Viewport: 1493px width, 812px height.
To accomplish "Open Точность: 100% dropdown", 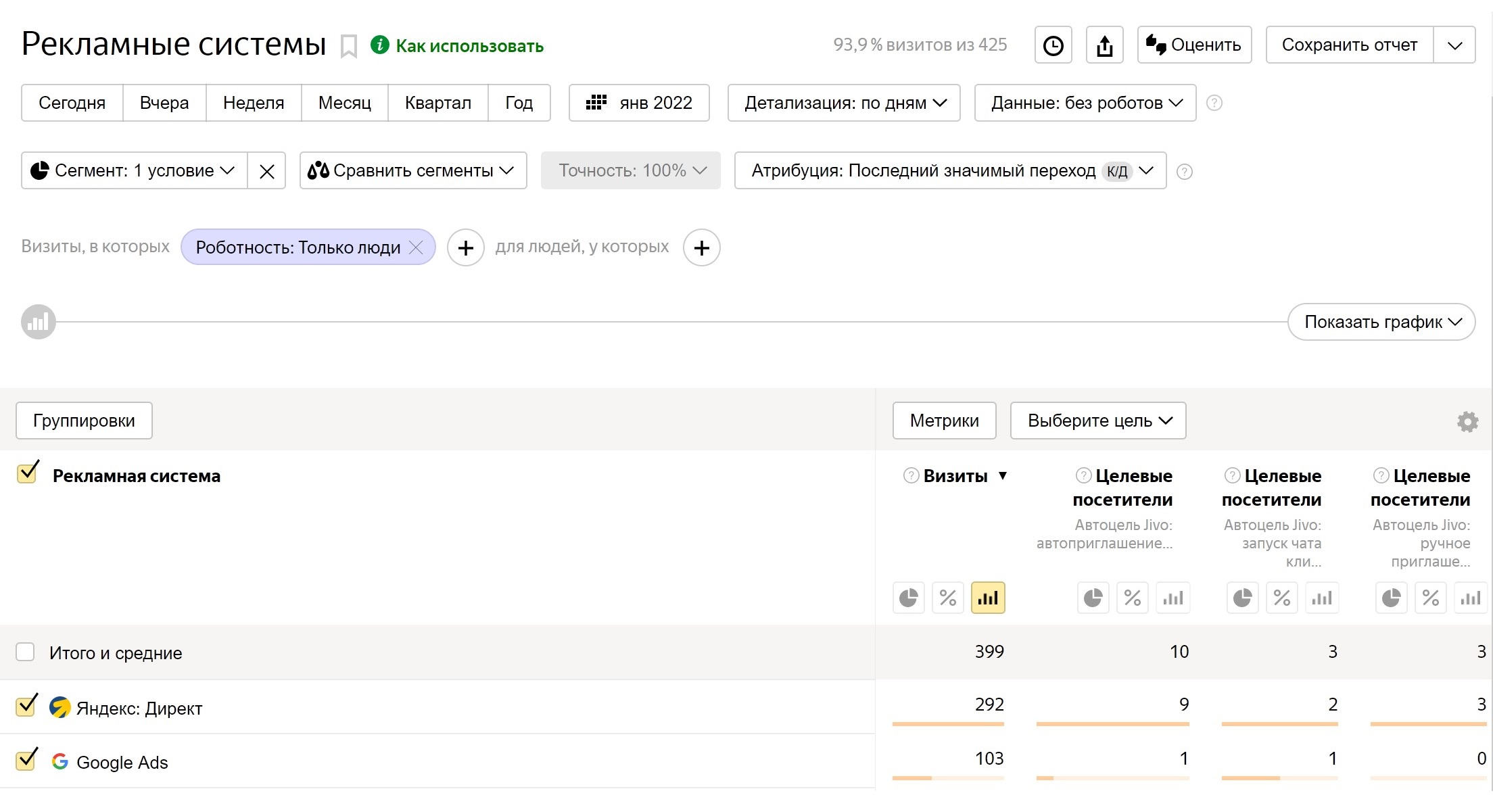I will coord(631,171).
